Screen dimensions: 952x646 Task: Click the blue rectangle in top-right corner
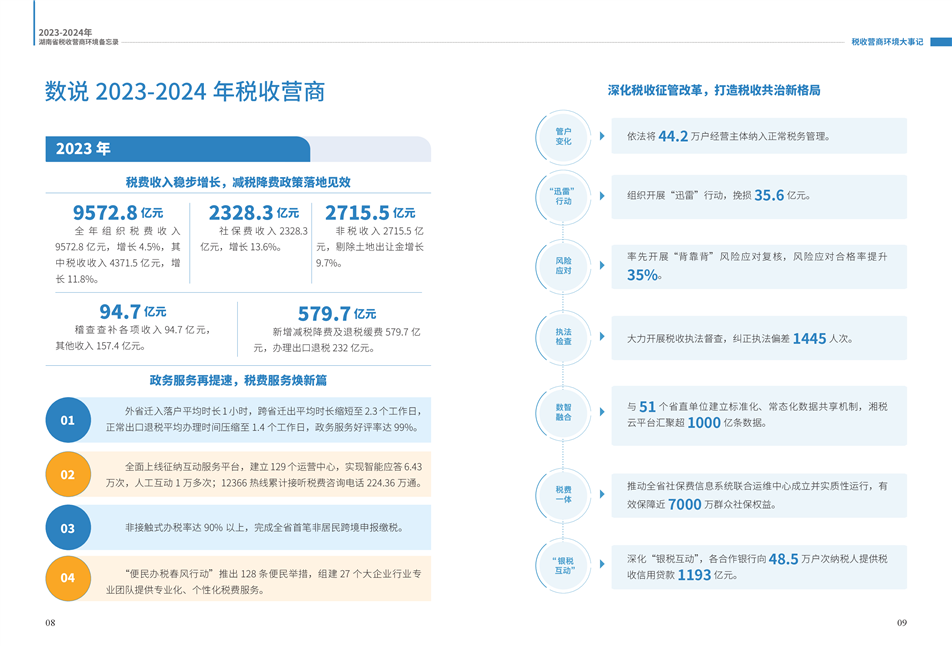click(x=941, y=42)
